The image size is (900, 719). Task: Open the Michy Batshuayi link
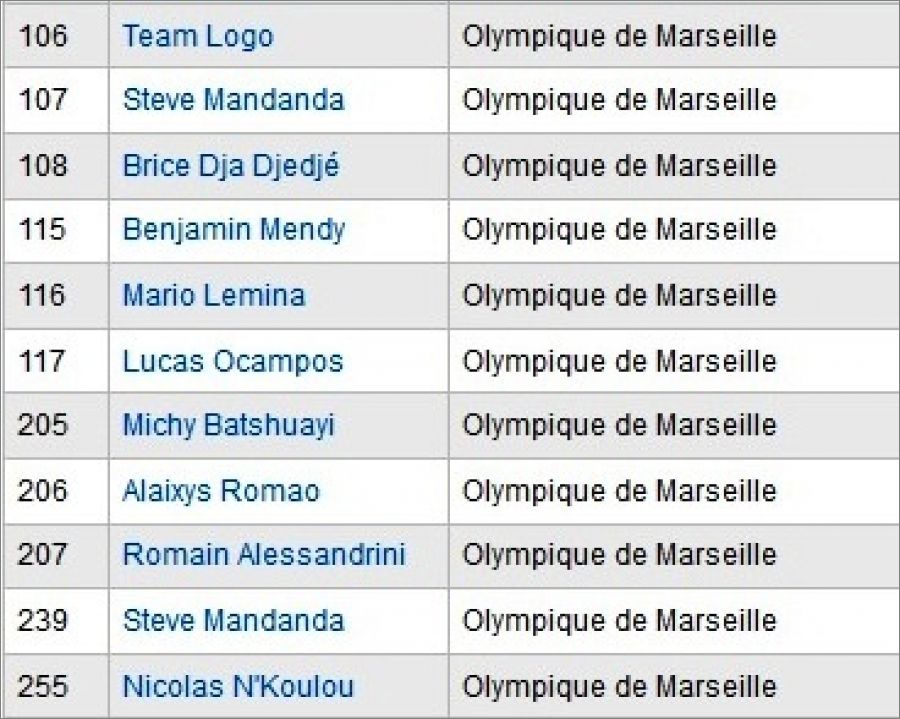pos(228,426)
